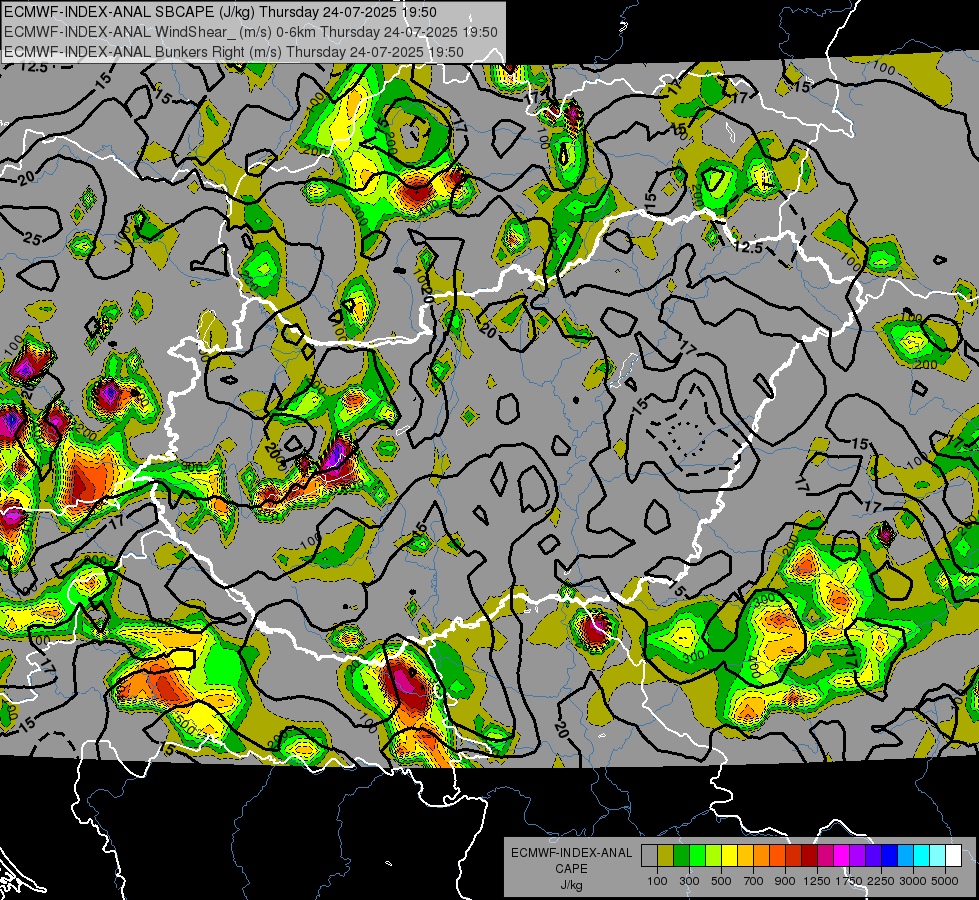This screenshot has width=979, height=900.
Task: Click the '100' legend tick value
Action: coord(657,881)
